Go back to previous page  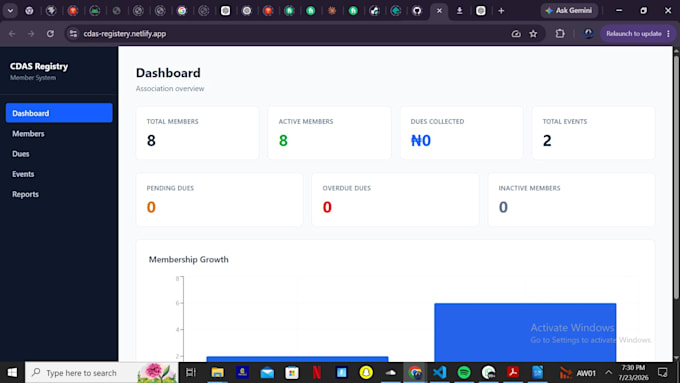tap(12, 33)
